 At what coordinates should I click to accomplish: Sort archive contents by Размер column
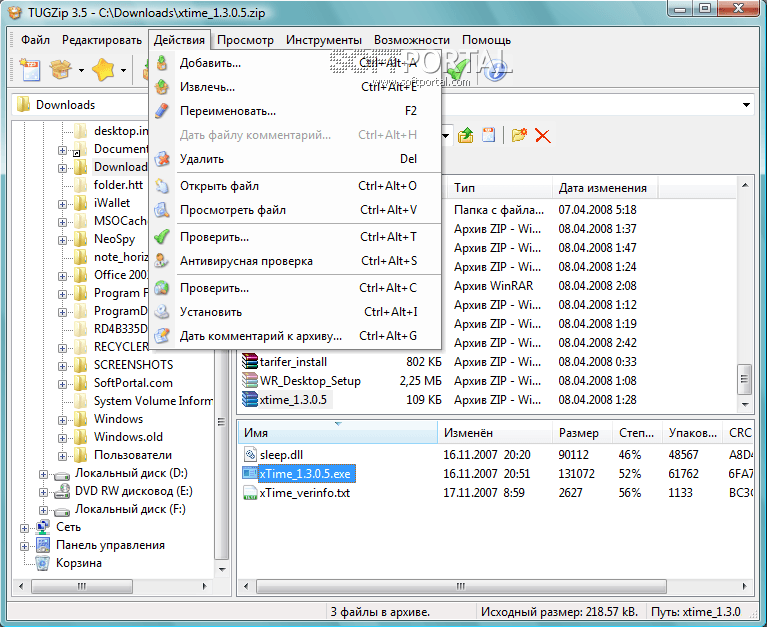point(583,432)
